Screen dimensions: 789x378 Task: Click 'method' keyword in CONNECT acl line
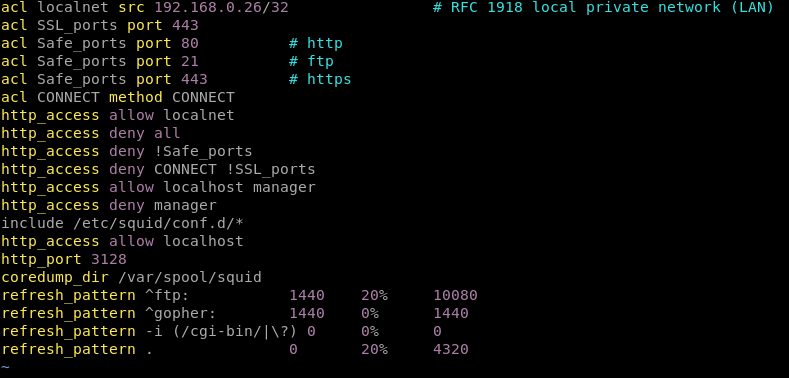(136, 97)
